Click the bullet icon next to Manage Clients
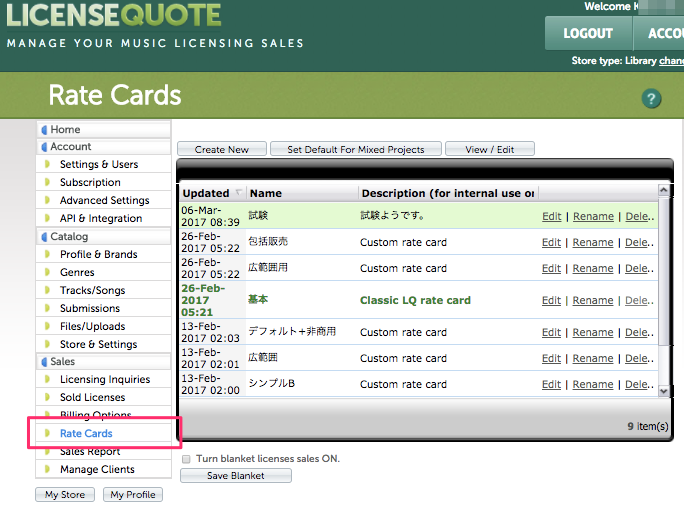The width and height of the screenshot is (684, 512). (46, 470)
